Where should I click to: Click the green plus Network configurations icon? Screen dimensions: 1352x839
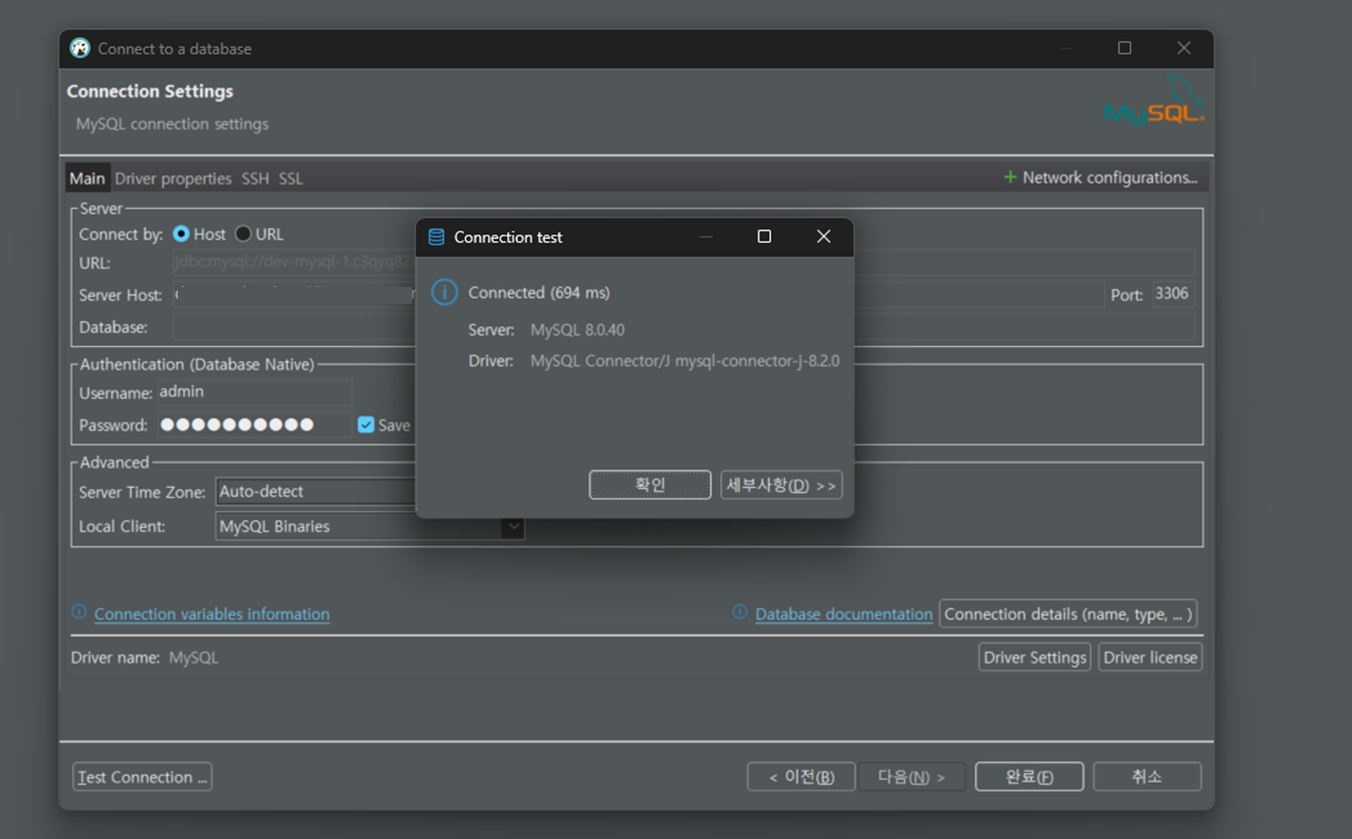1010,177
